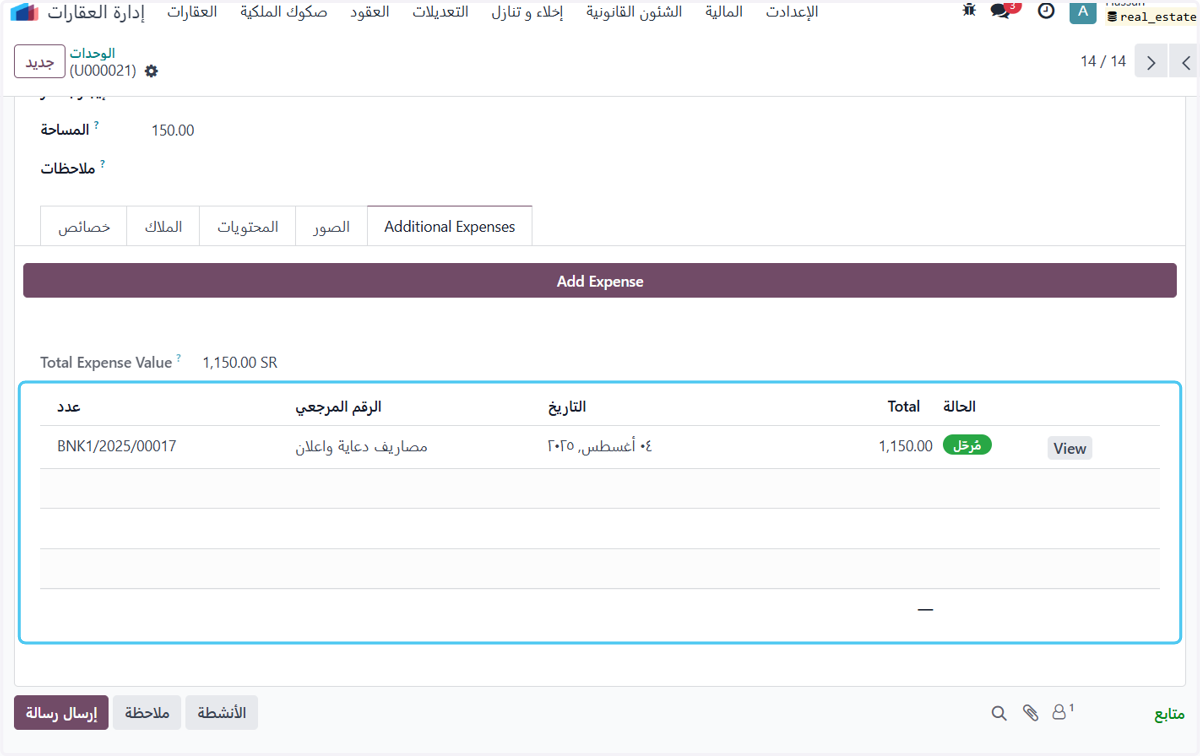
Task: Click the search icon in chatter
Action: [x=999, y=713]
